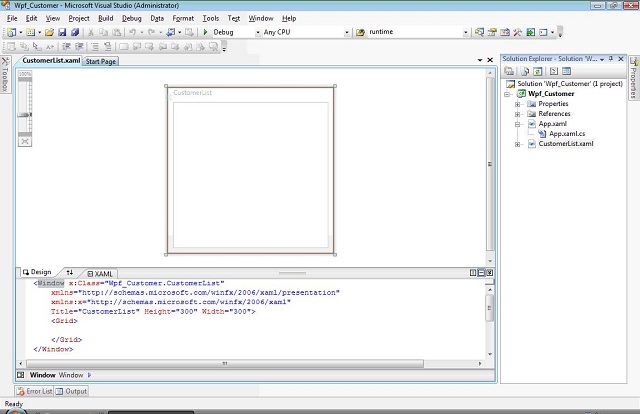The width and height of the screenshot is (640, 414).
Task: Collapse the XAML pane icon
Action: tap(490, 273)
